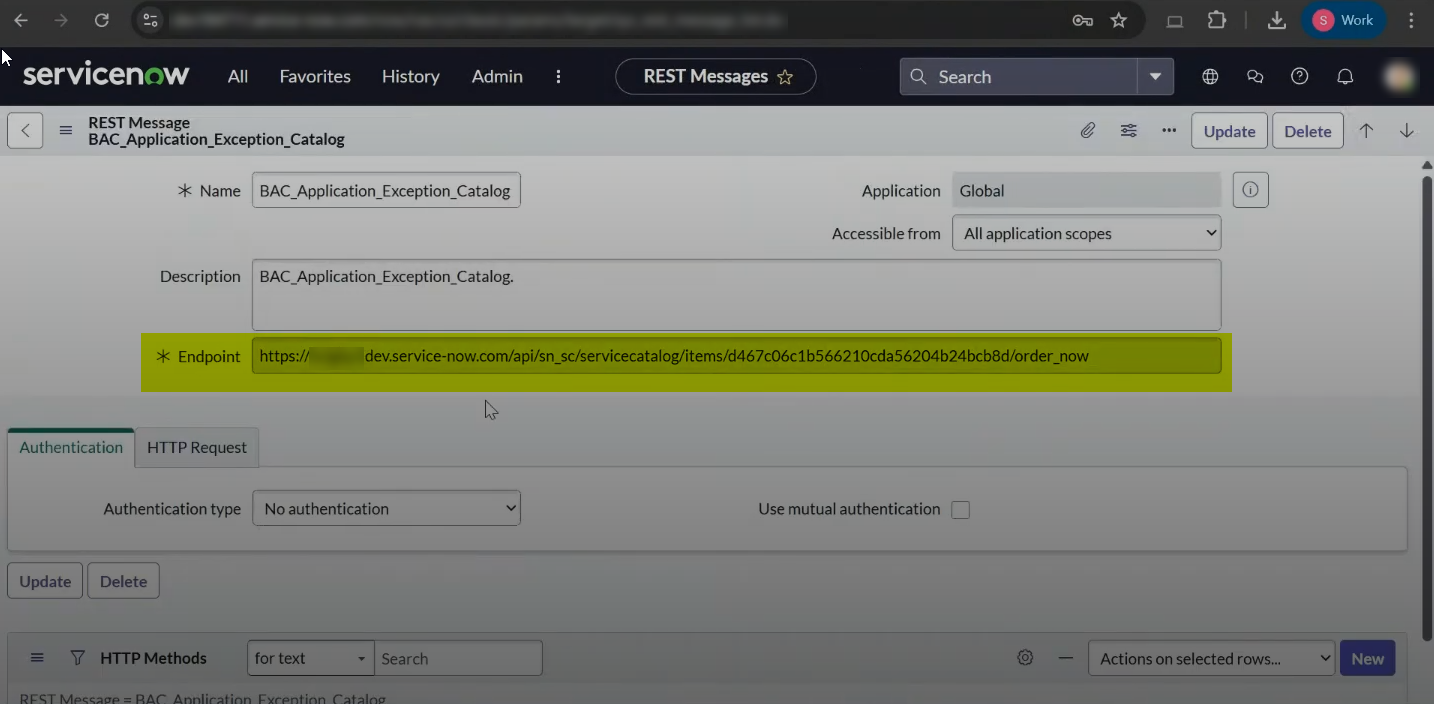Manage attachments with paperclip icon
The width and height of the screenshot is (1434, 704).
point(1087,131)
